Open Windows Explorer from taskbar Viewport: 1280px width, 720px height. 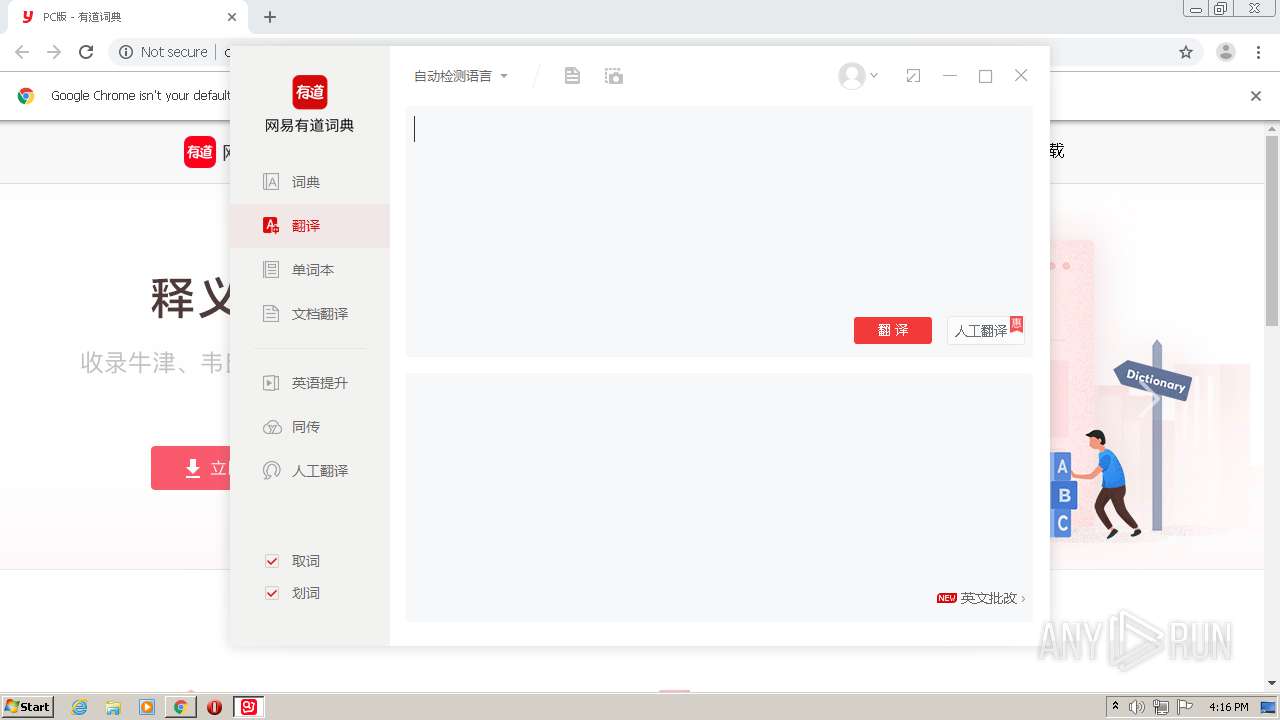pos(113,707)
